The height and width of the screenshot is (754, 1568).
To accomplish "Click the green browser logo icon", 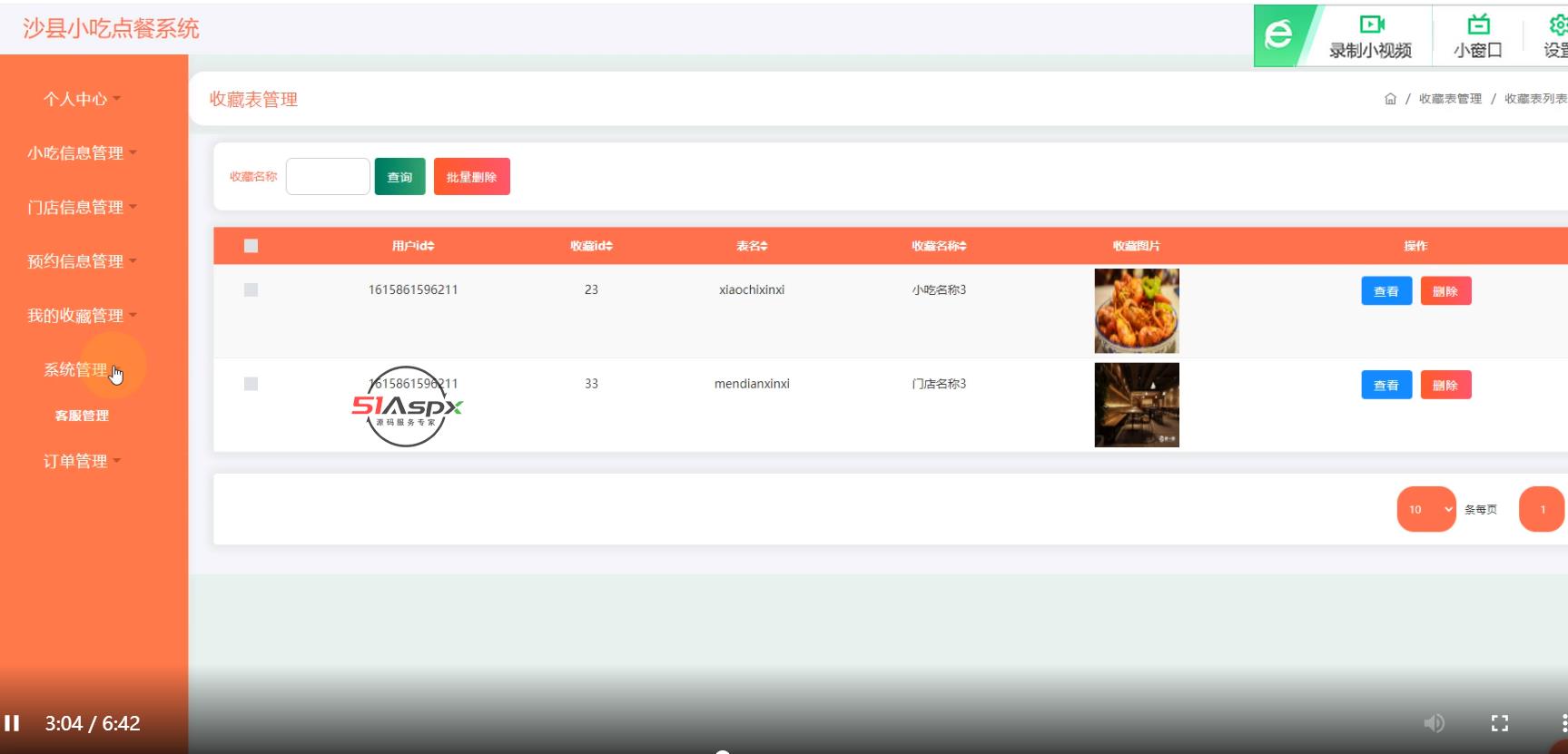I will [x=1278, y=35].
